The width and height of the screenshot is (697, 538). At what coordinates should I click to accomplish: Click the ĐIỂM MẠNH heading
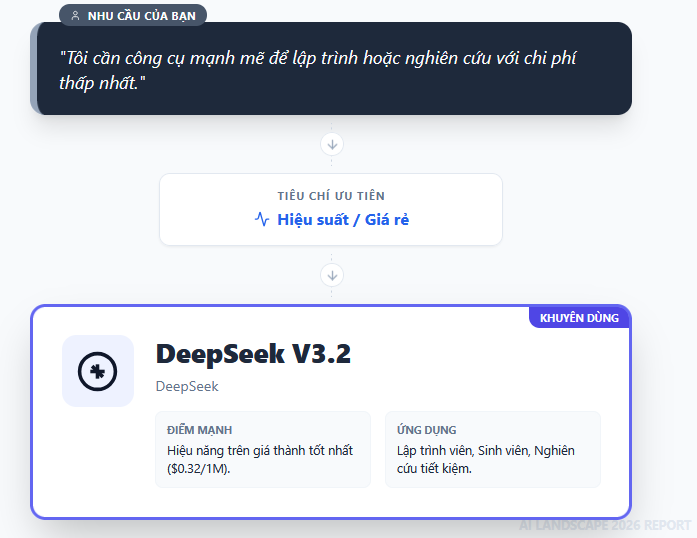coord(200,430)
